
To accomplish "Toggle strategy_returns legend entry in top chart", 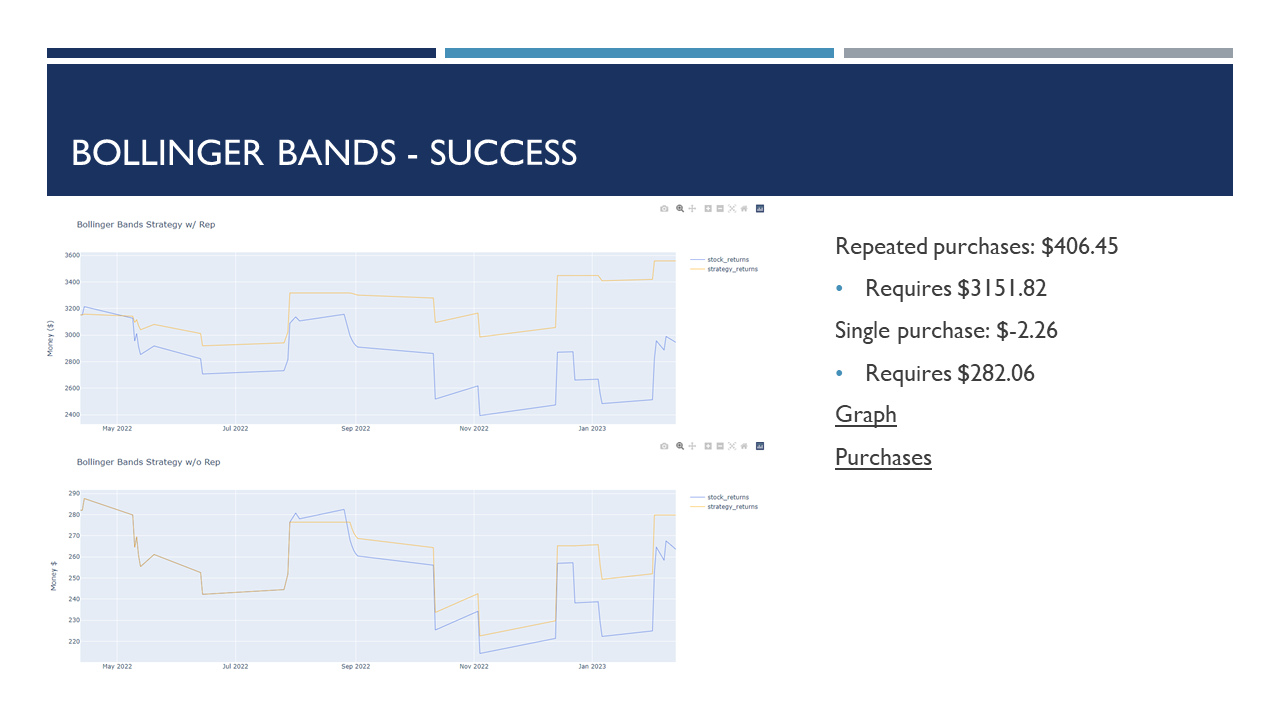I will (x=732, y=269).
